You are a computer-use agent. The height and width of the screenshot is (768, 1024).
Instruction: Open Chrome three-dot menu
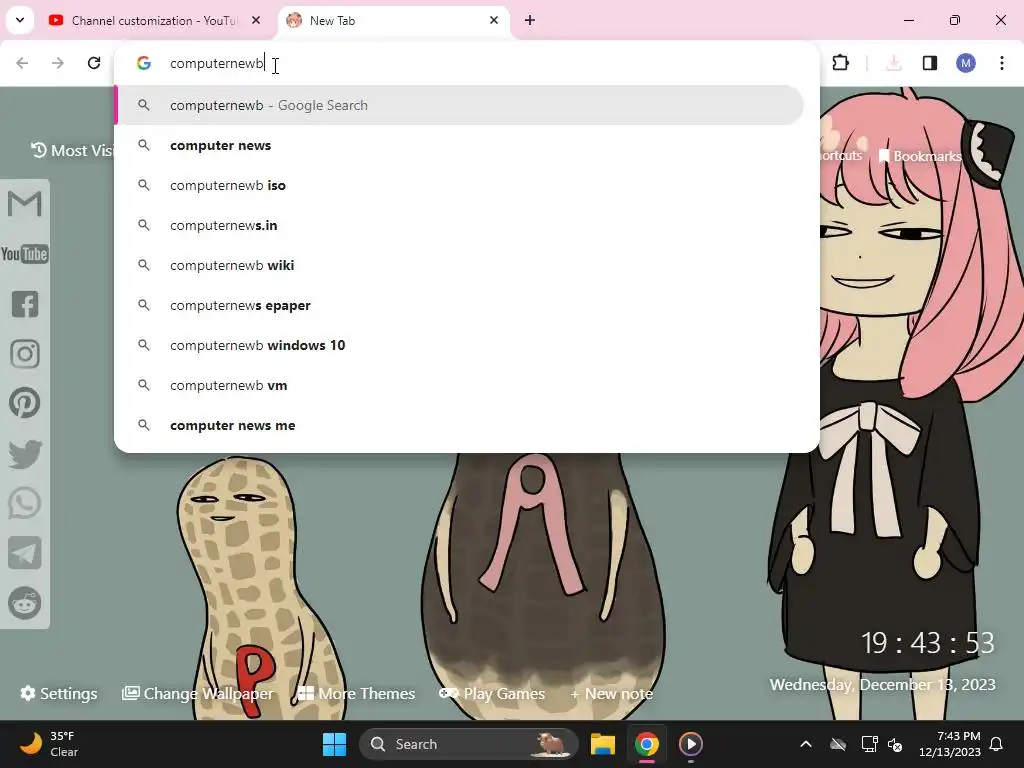[x=1002, y=63]
